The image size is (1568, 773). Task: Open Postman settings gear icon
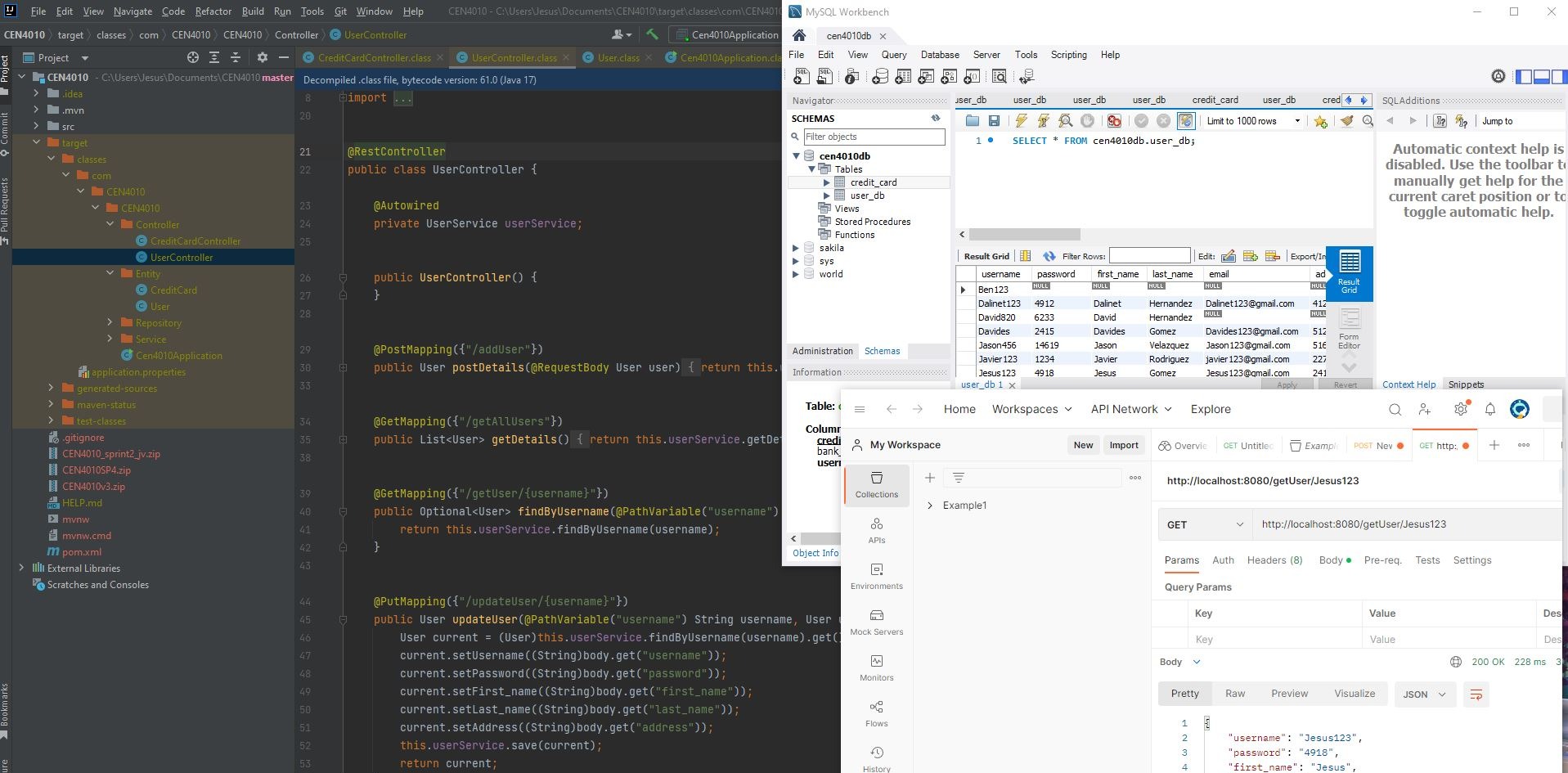1460,409
